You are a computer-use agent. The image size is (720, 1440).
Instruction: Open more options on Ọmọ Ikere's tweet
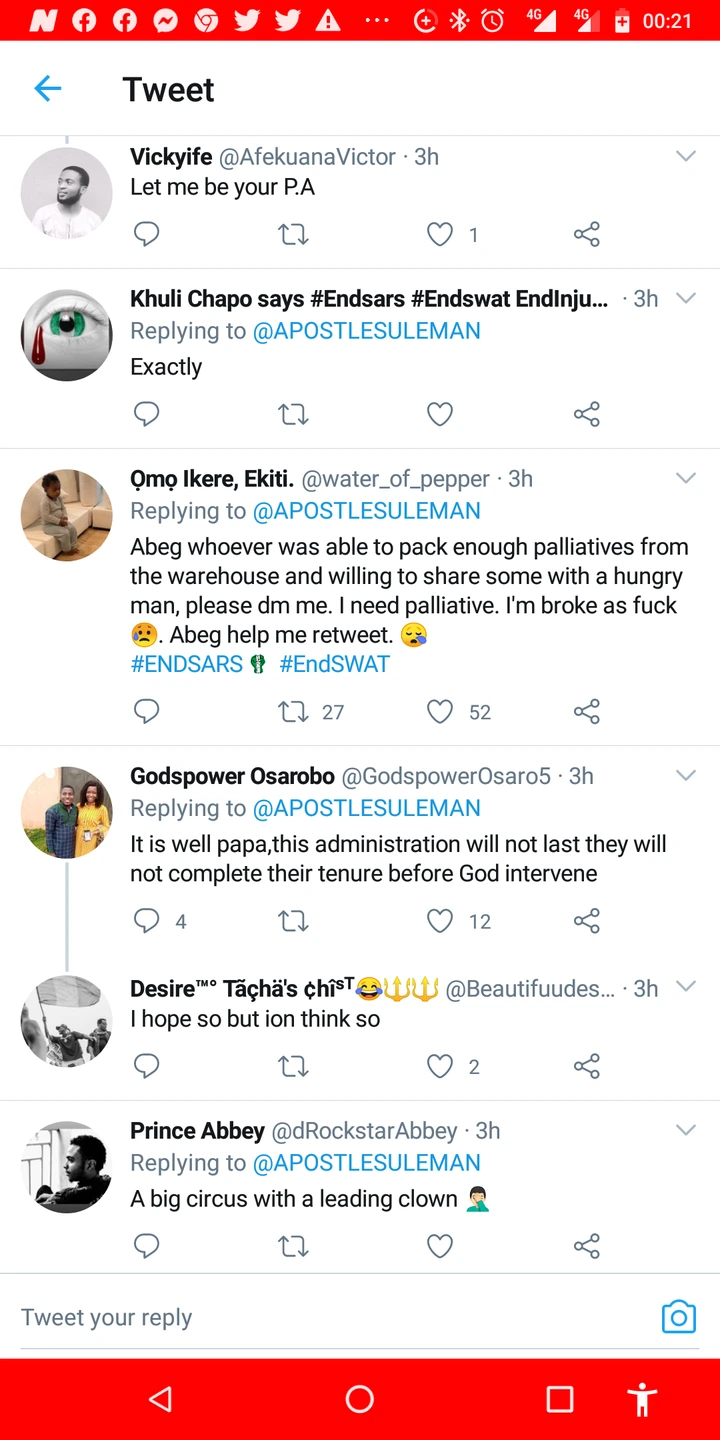686,479
